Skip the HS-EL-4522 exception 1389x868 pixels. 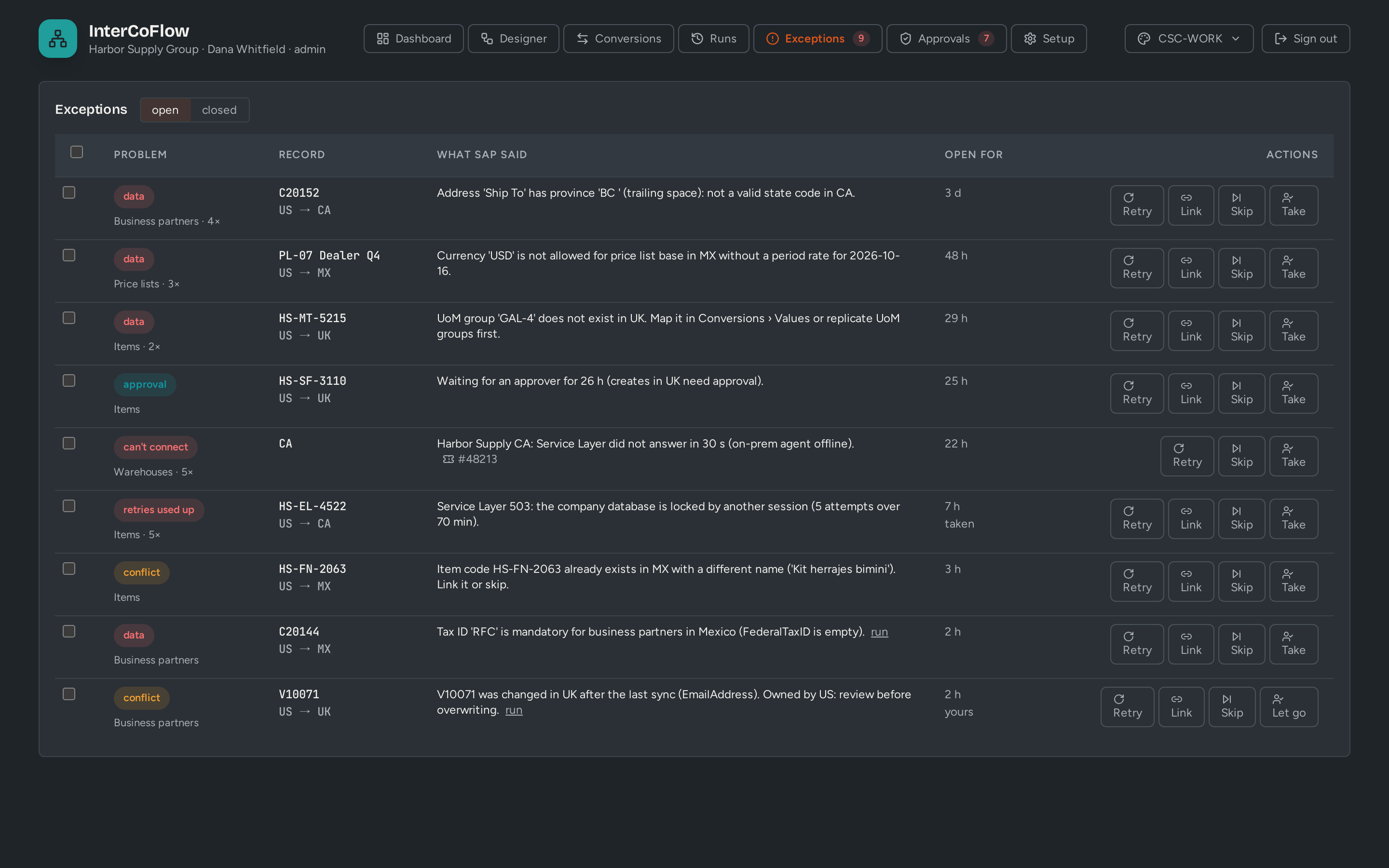[1241, 518]
